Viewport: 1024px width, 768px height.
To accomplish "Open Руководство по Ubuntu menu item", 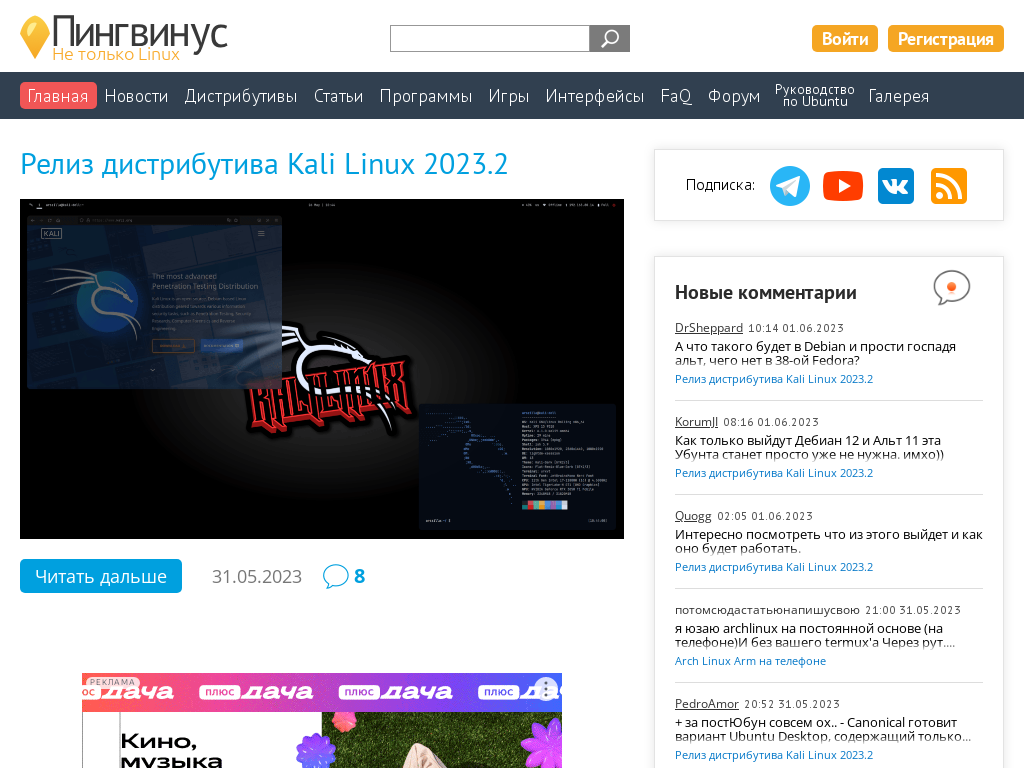I will (x=814, y=95).
